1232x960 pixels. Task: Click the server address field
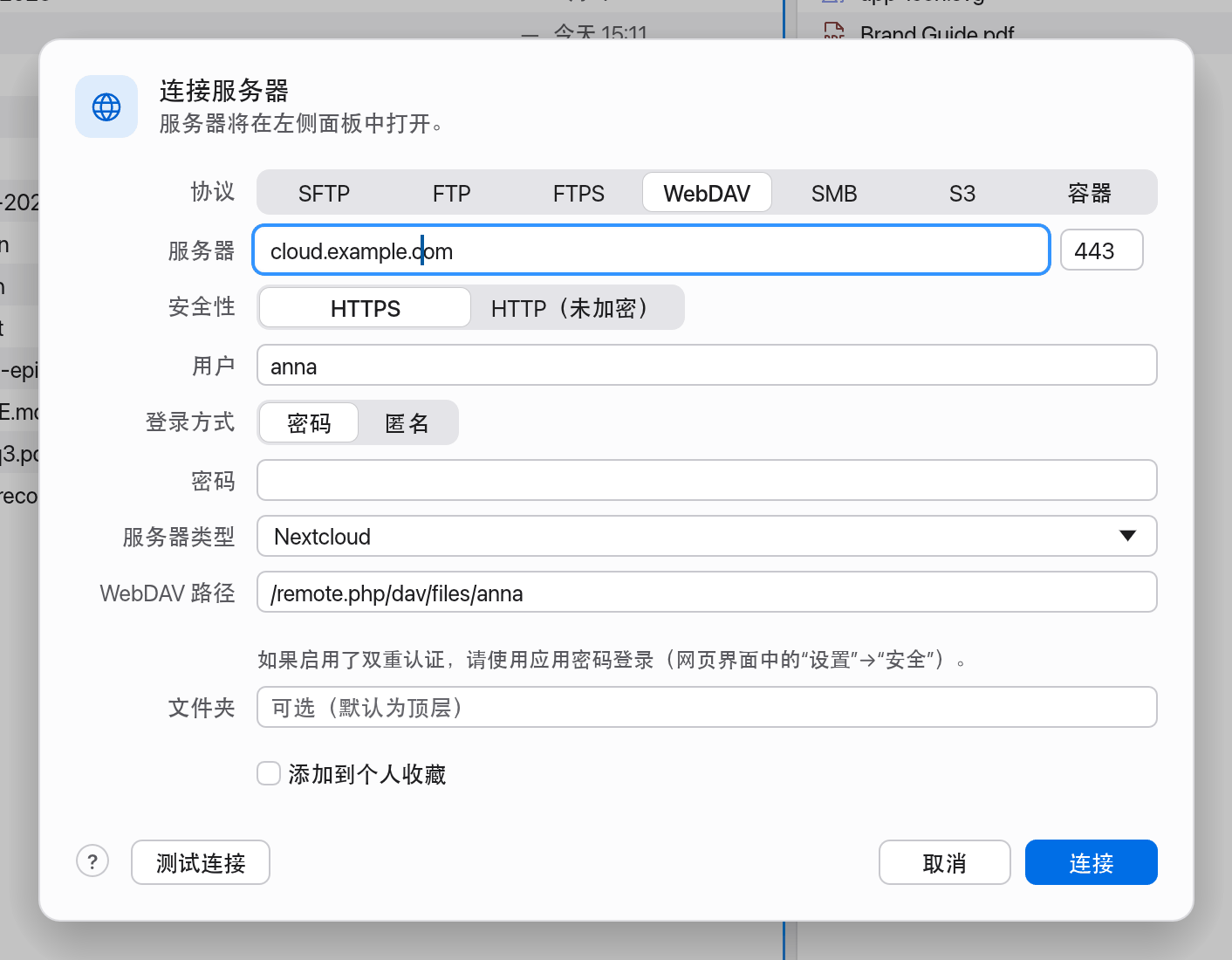[x=651, y=250]
